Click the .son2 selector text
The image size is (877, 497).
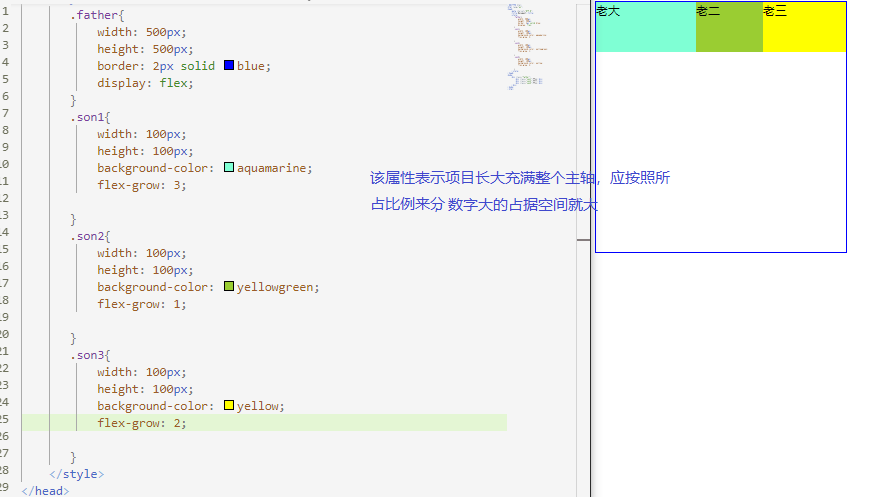tap(87, 236)
